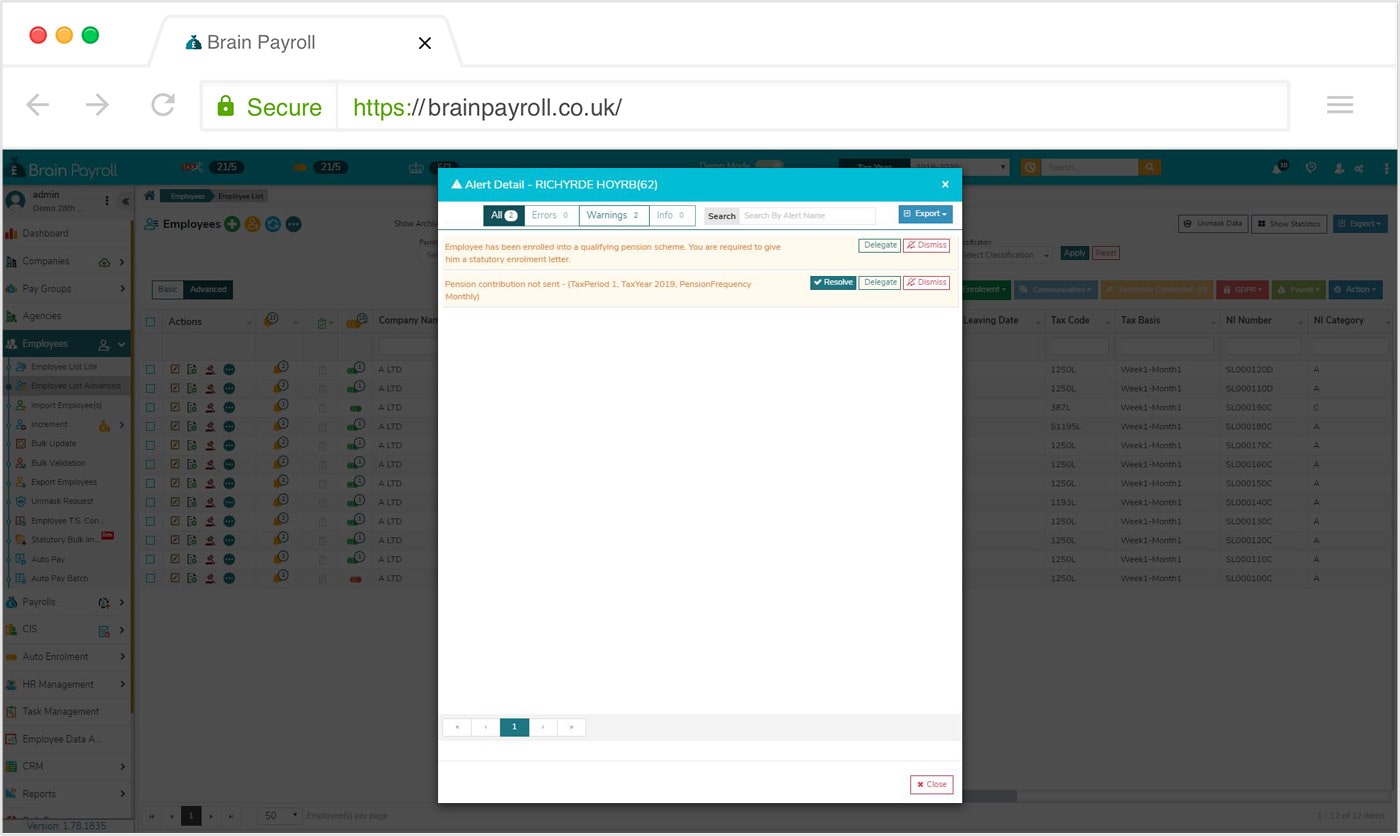Switch employee view to Basic
This screenshot has height=836, width=1400.
pos(168,289)
